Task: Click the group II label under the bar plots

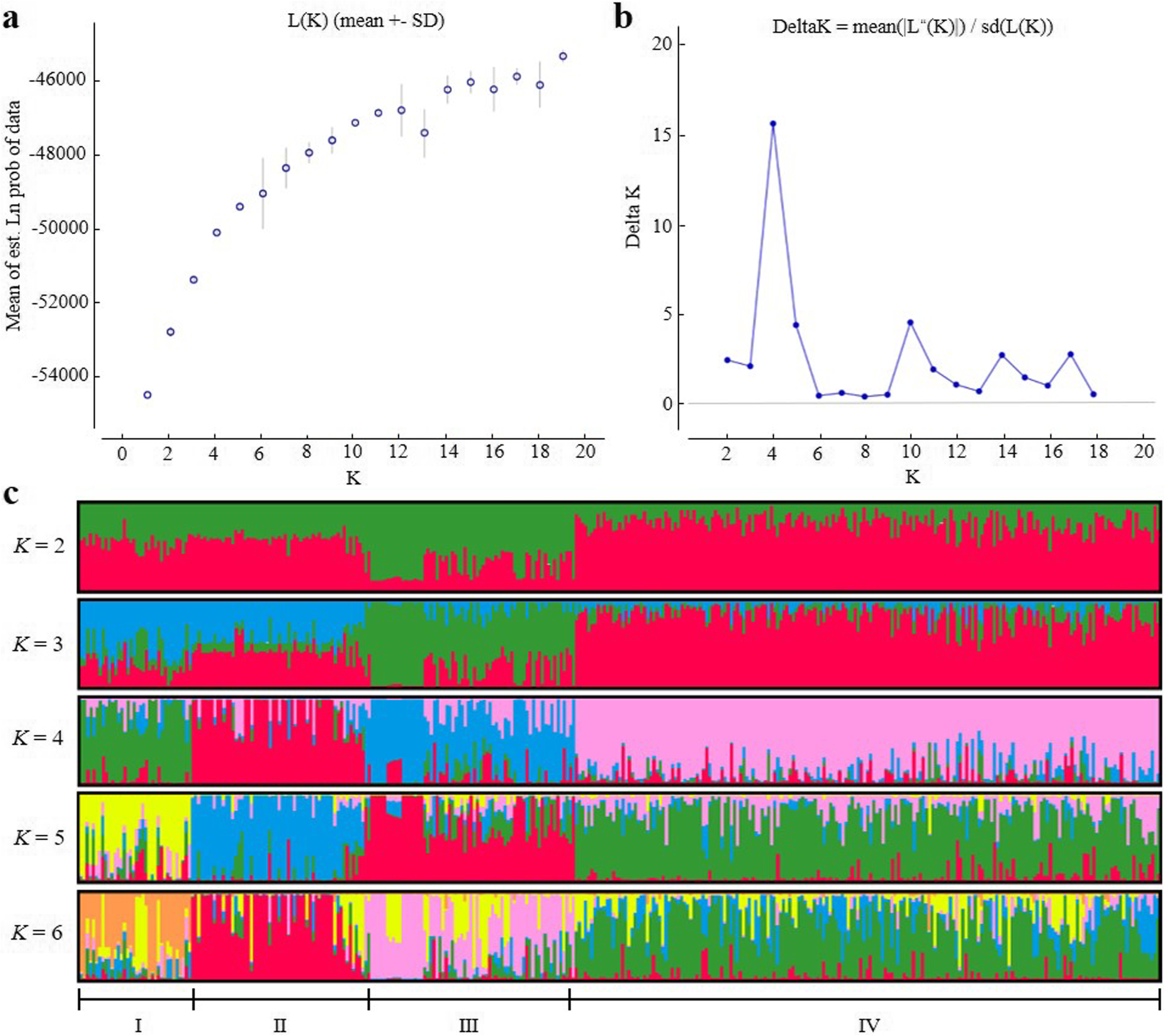Action: (280, 1025)
